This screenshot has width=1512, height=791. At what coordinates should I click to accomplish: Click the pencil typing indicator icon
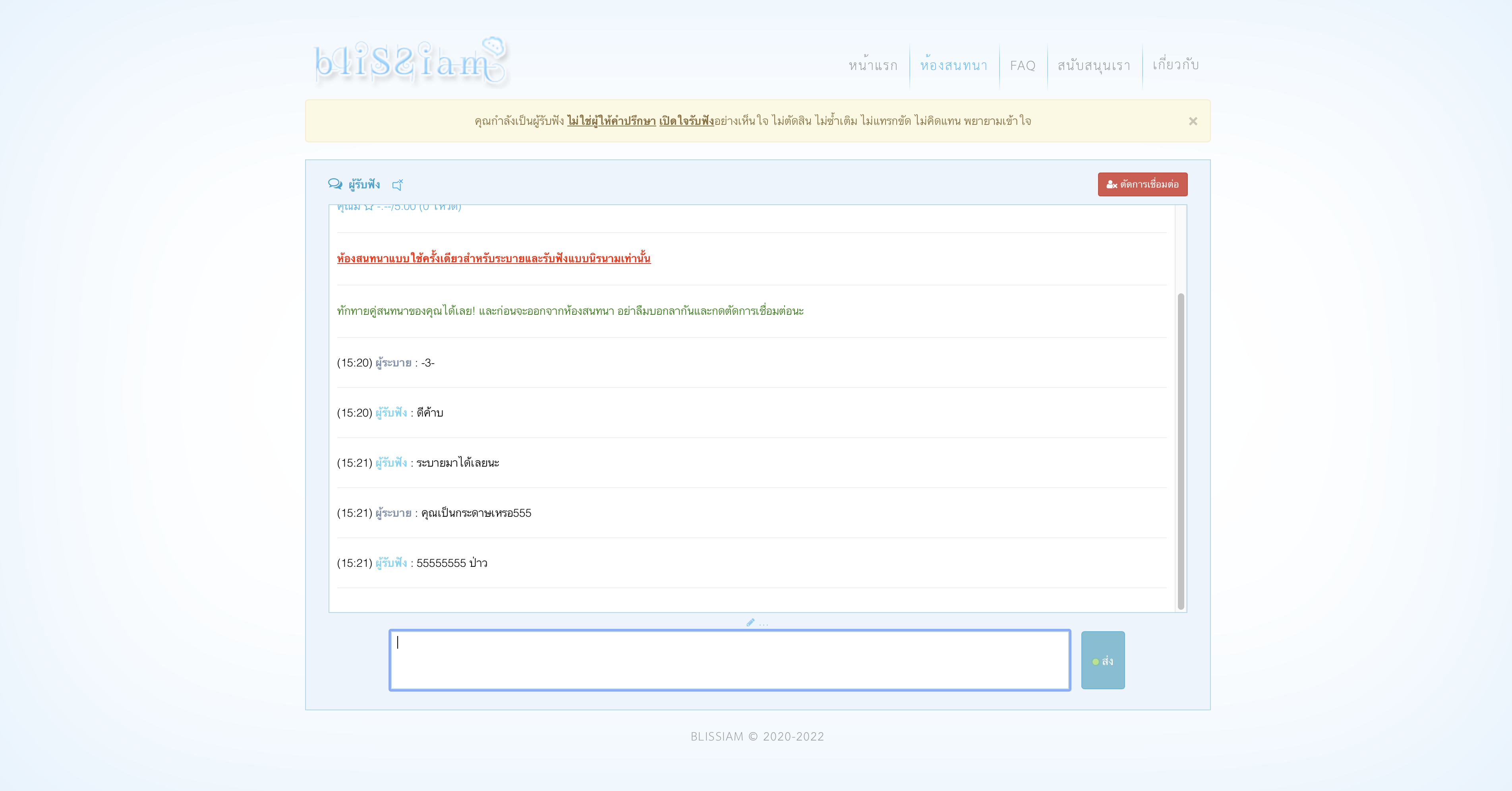[x=750, y=622]
